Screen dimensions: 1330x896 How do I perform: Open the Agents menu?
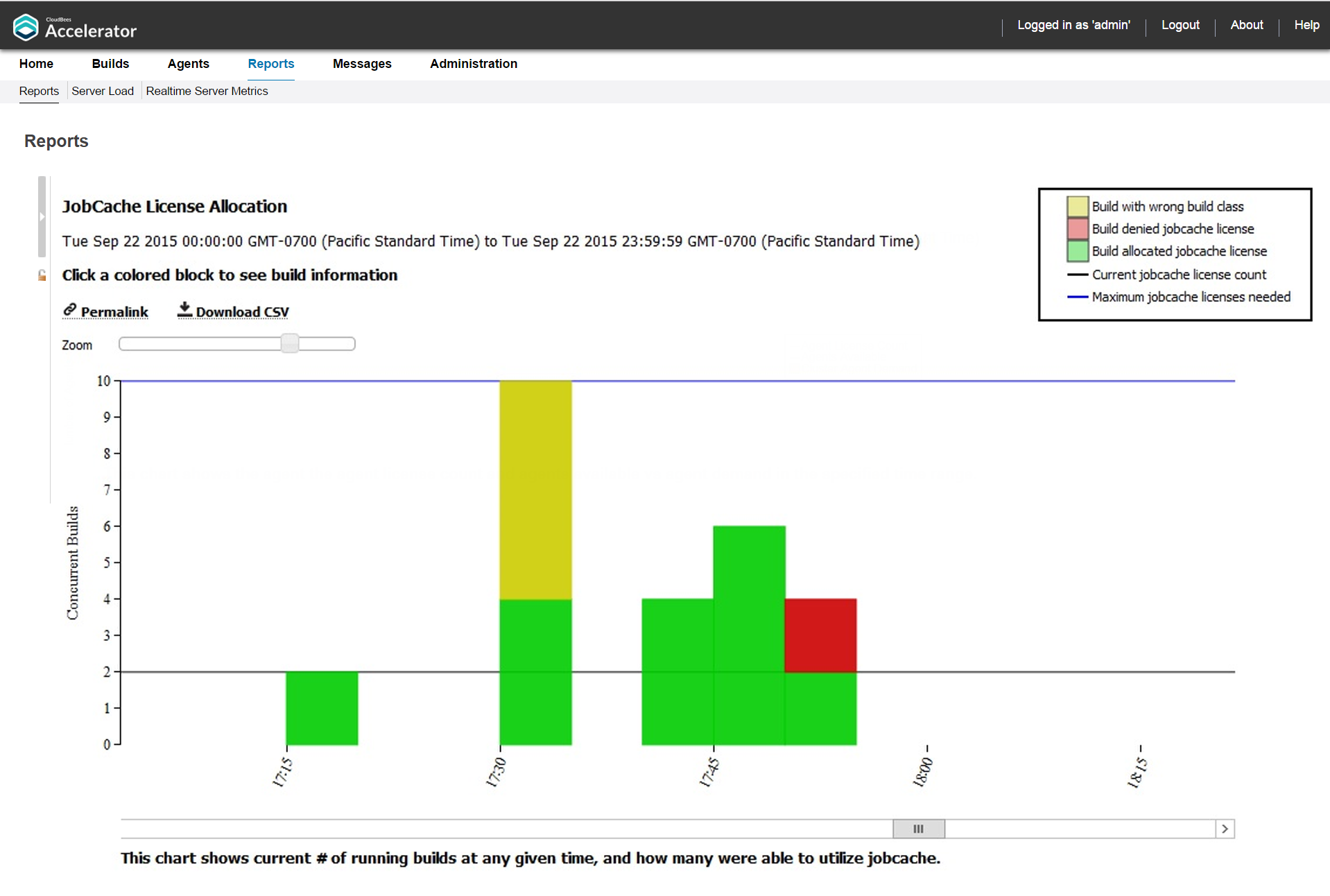click(188, 64)
